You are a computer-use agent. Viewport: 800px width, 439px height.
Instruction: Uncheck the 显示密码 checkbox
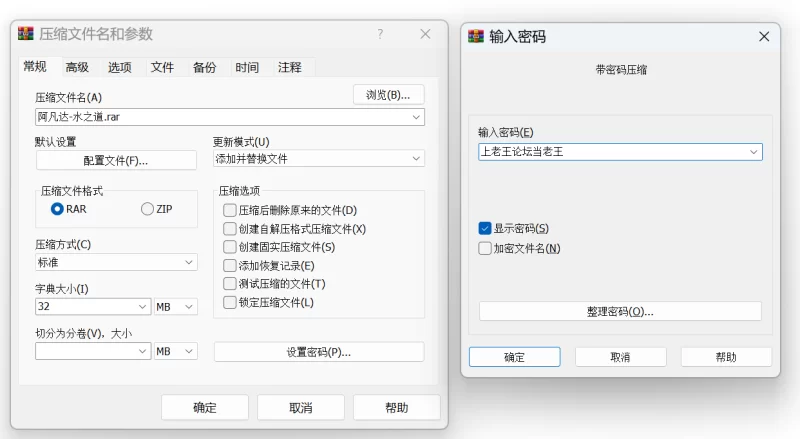tap(486, 228)
